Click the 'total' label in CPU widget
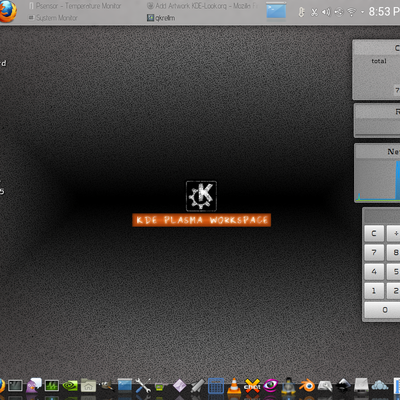 pos(379,61)
